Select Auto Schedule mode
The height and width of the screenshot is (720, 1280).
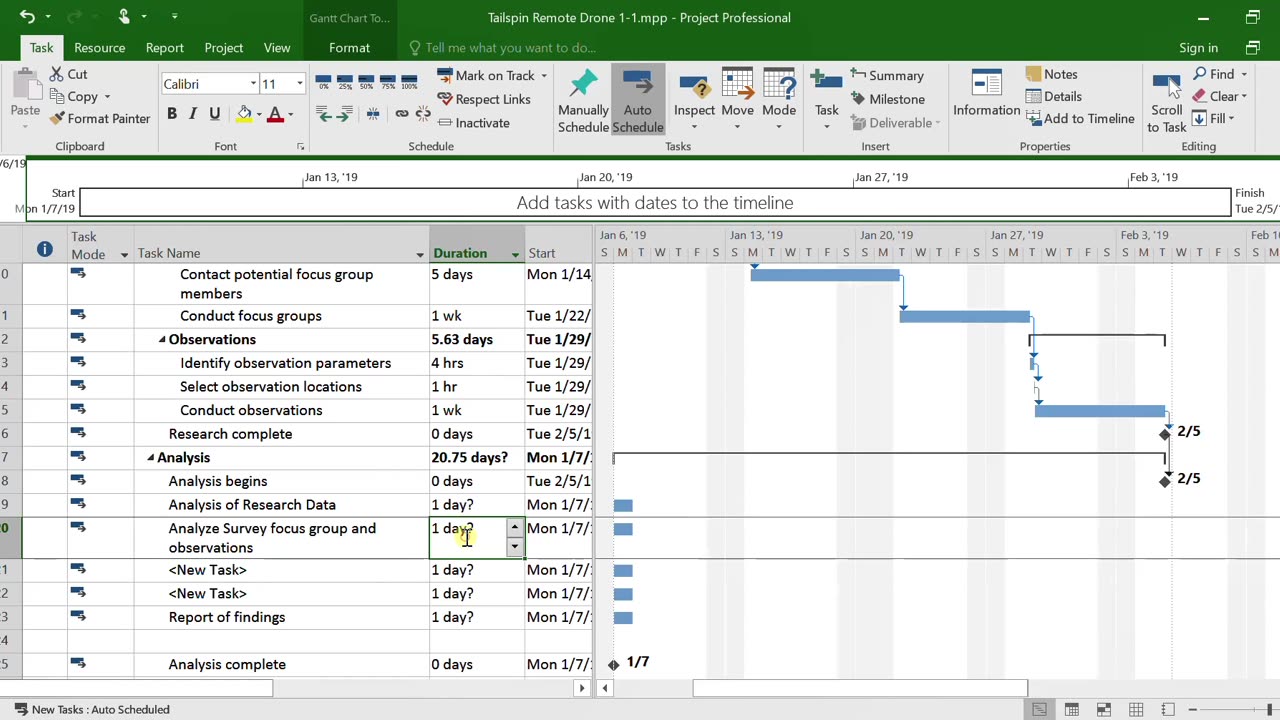[638, 100]
